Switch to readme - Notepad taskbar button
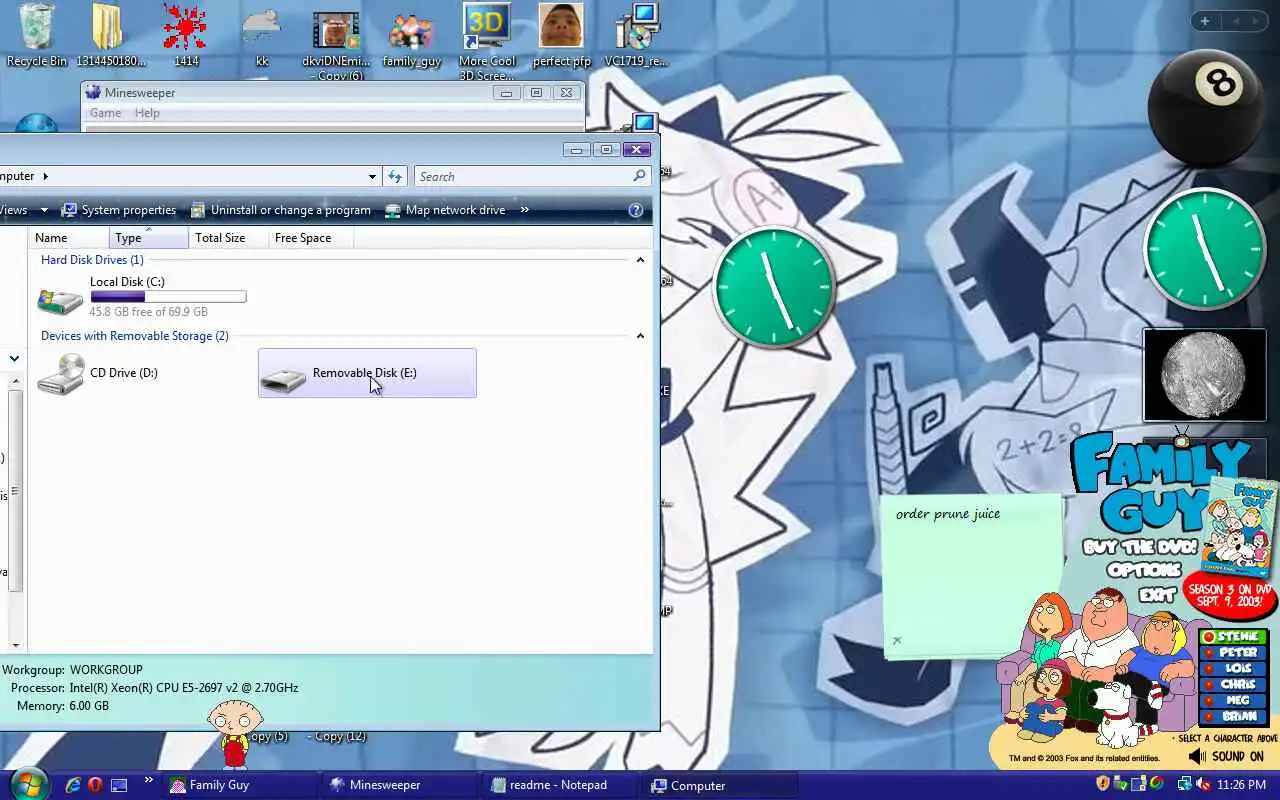Screen dimensions: 1280x800 [559, 785]
